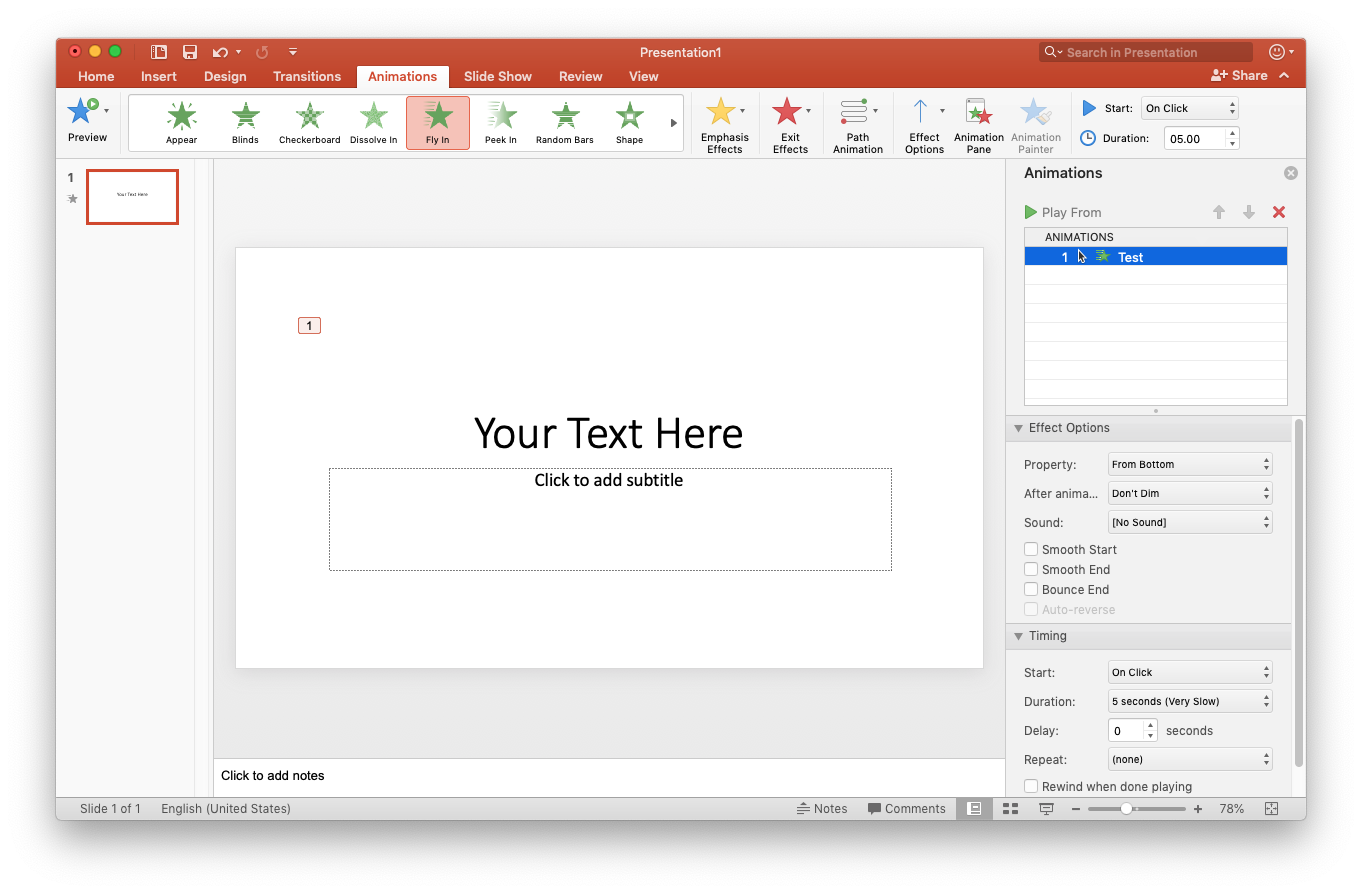
Task: Delete selected animation with red X
Action: (x=1278, y=212)
